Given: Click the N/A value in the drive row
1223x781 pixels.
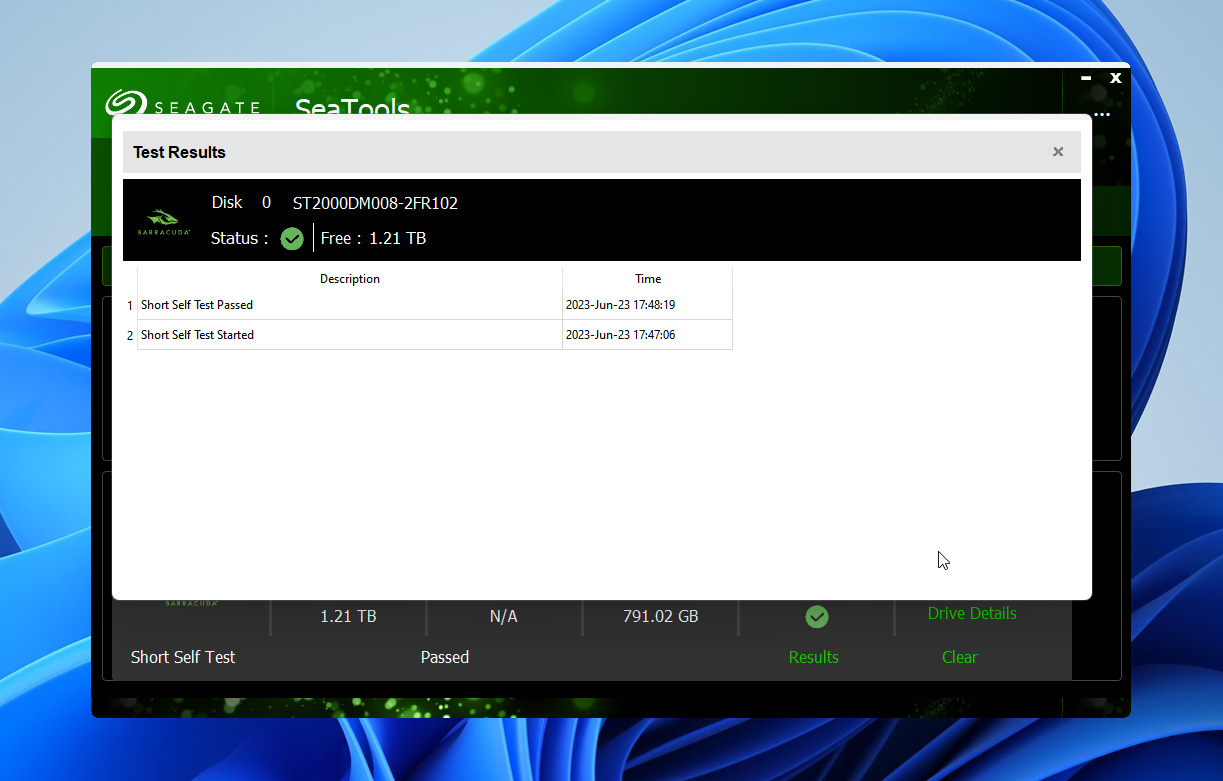Looking at the screenshot, I should point(504,616).
